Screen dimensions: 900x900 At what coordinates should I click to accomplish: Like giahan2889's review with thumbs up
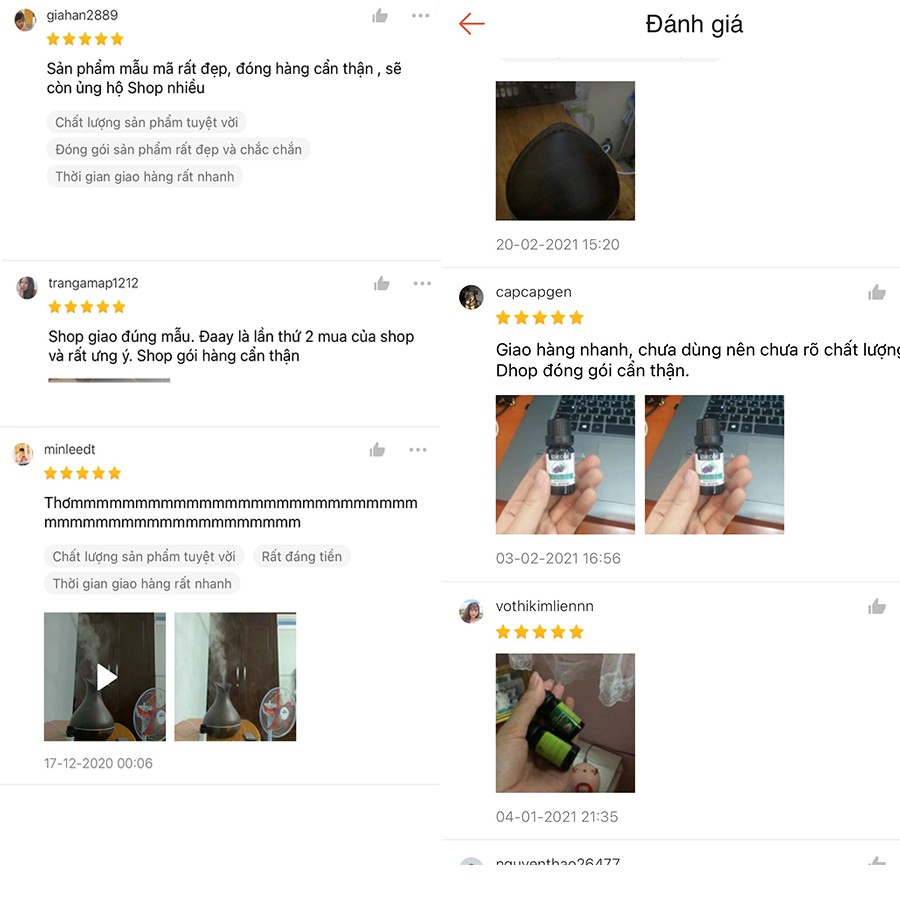pos(380,15)
